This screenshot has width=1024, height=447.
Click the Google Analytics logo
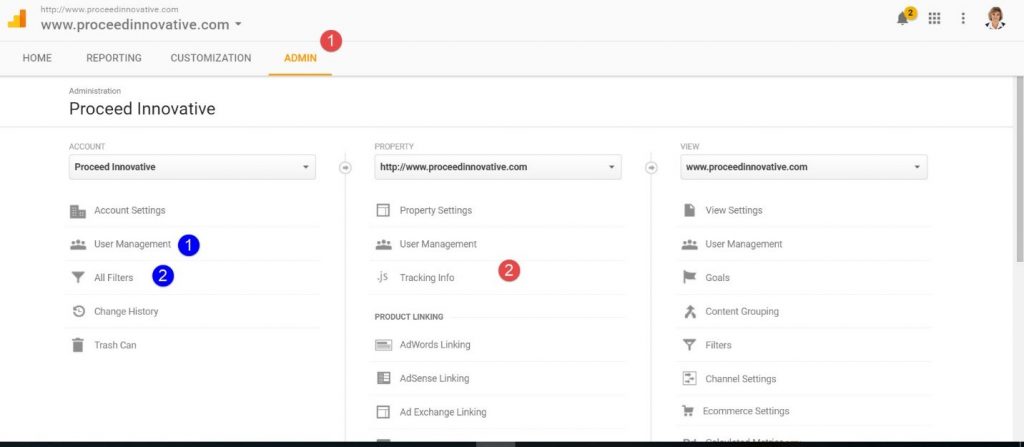17,18
